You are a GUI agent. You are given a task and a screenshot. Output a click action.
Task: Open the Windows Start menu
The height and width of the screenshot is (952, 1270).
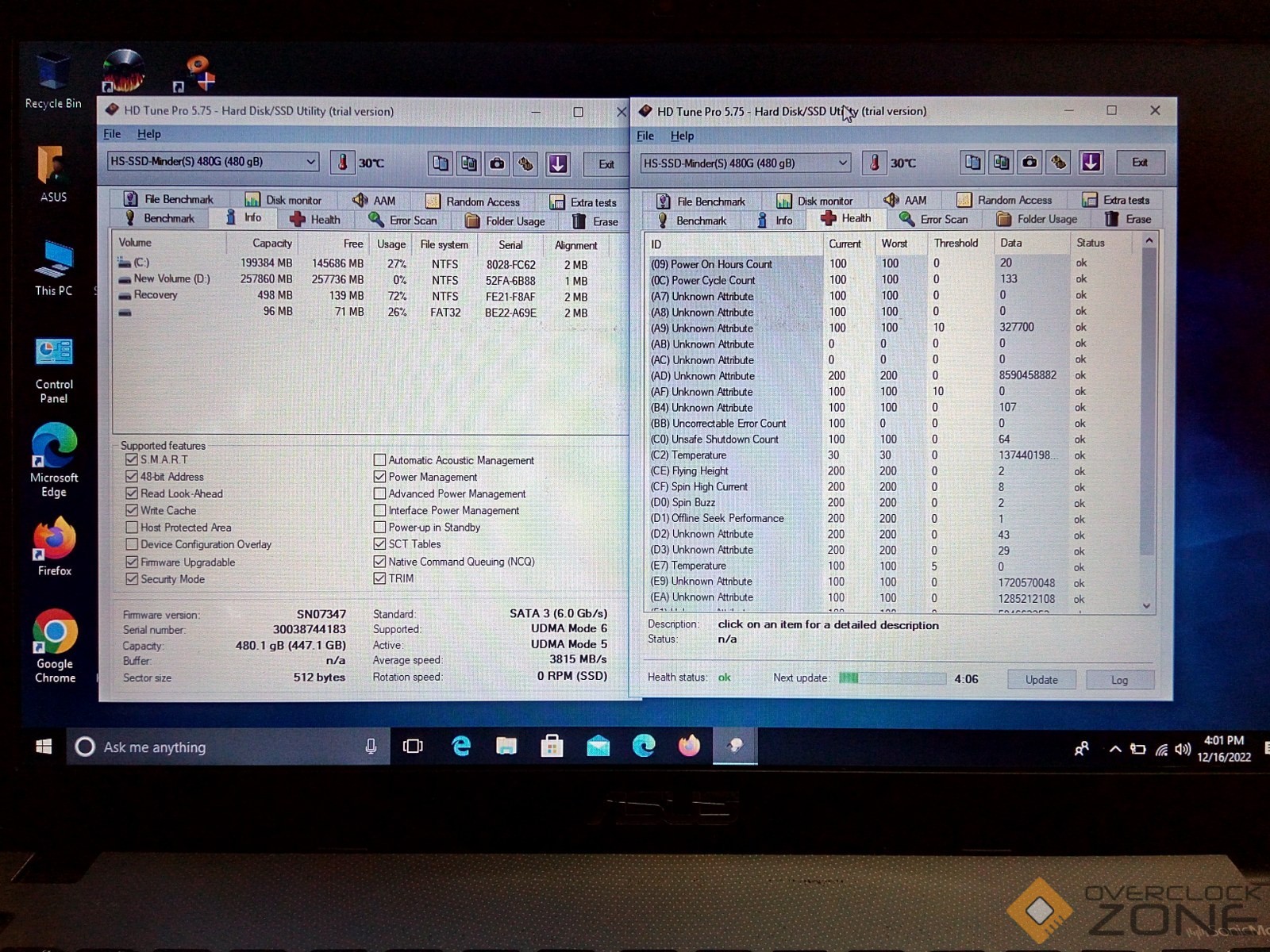44,747
